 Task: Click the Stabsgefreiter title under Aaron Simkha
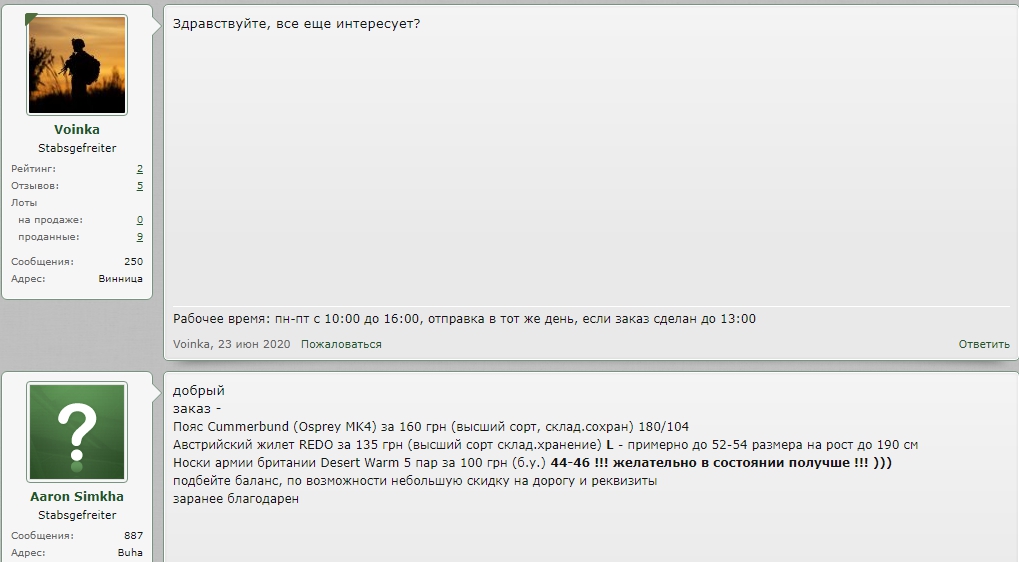[77, 515]
